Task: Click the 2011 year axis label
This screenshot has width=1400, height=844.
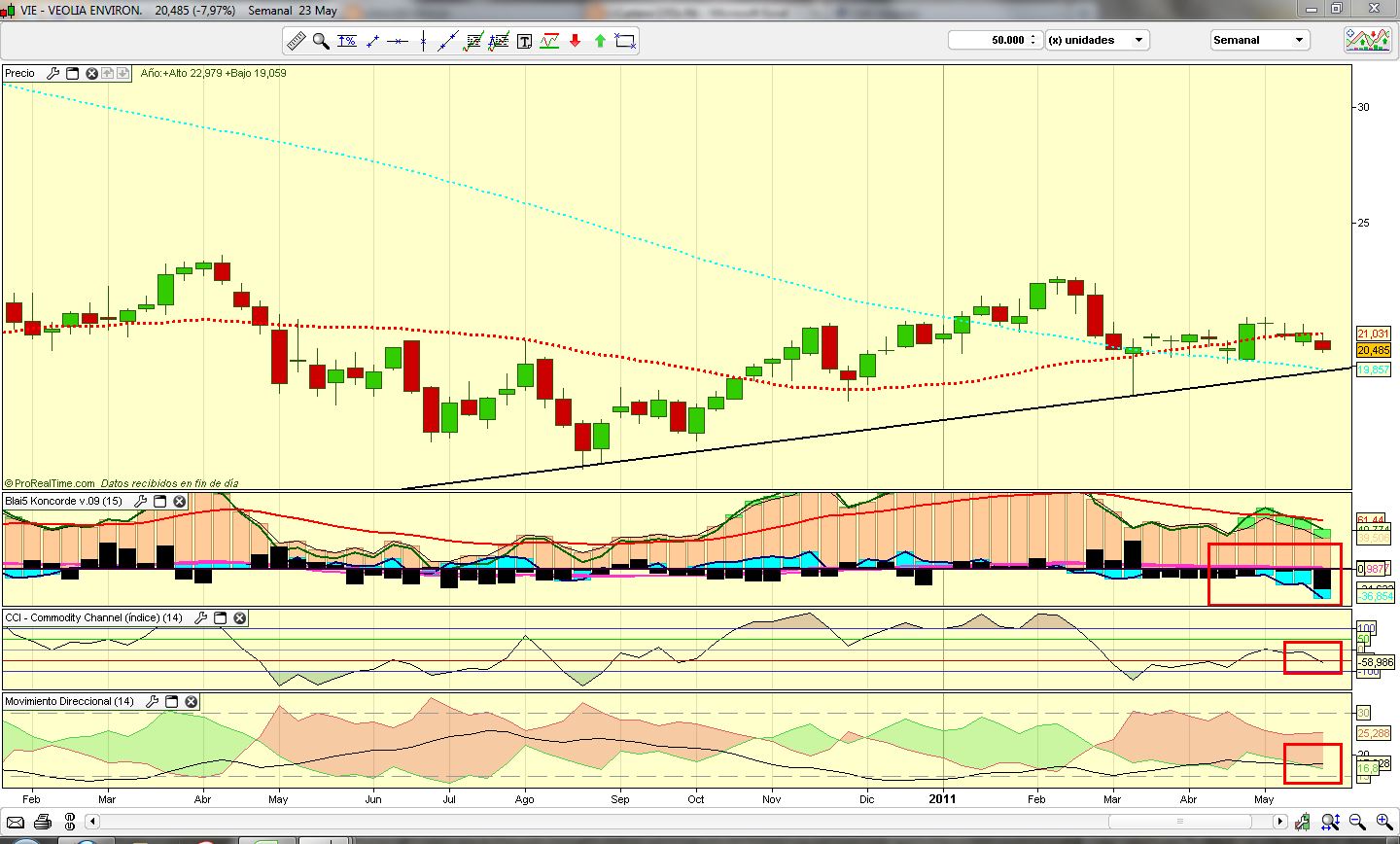Action: tap(942, 799)
